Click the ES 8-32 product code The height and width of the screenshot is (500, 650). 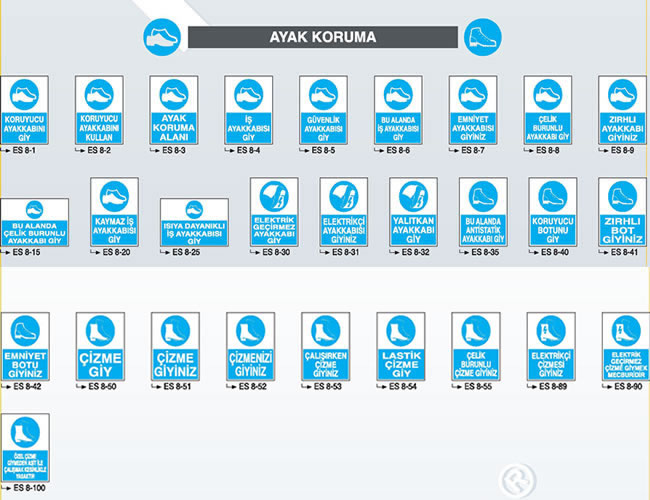(415, 252)
